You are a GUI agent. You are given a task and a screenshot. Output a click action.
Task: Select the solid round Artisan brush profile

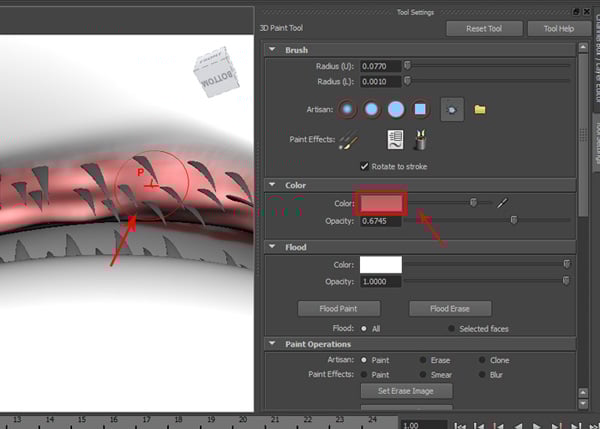coord(396,109)
